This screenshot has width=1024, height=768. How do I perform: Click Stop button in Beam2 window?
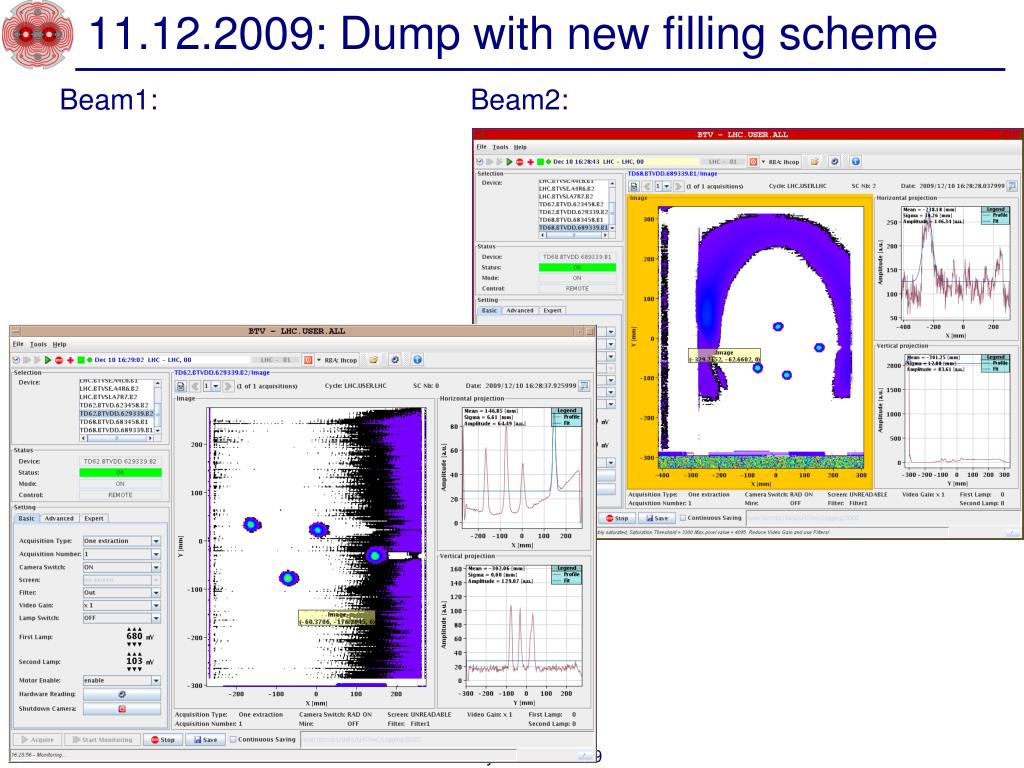pos(616,518)
